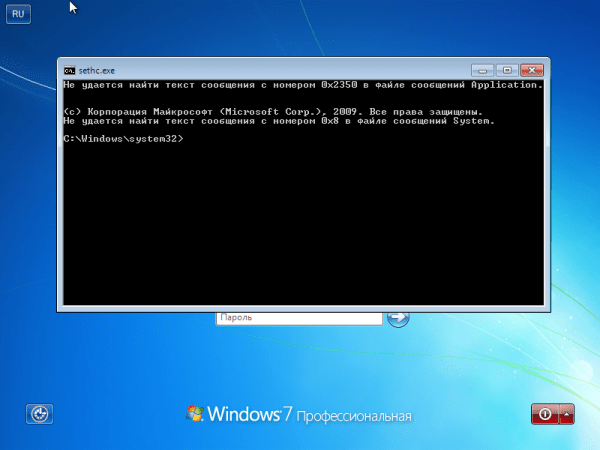
Task: Expand shutdown options arrow beside power button
Action: coord(567,414)
